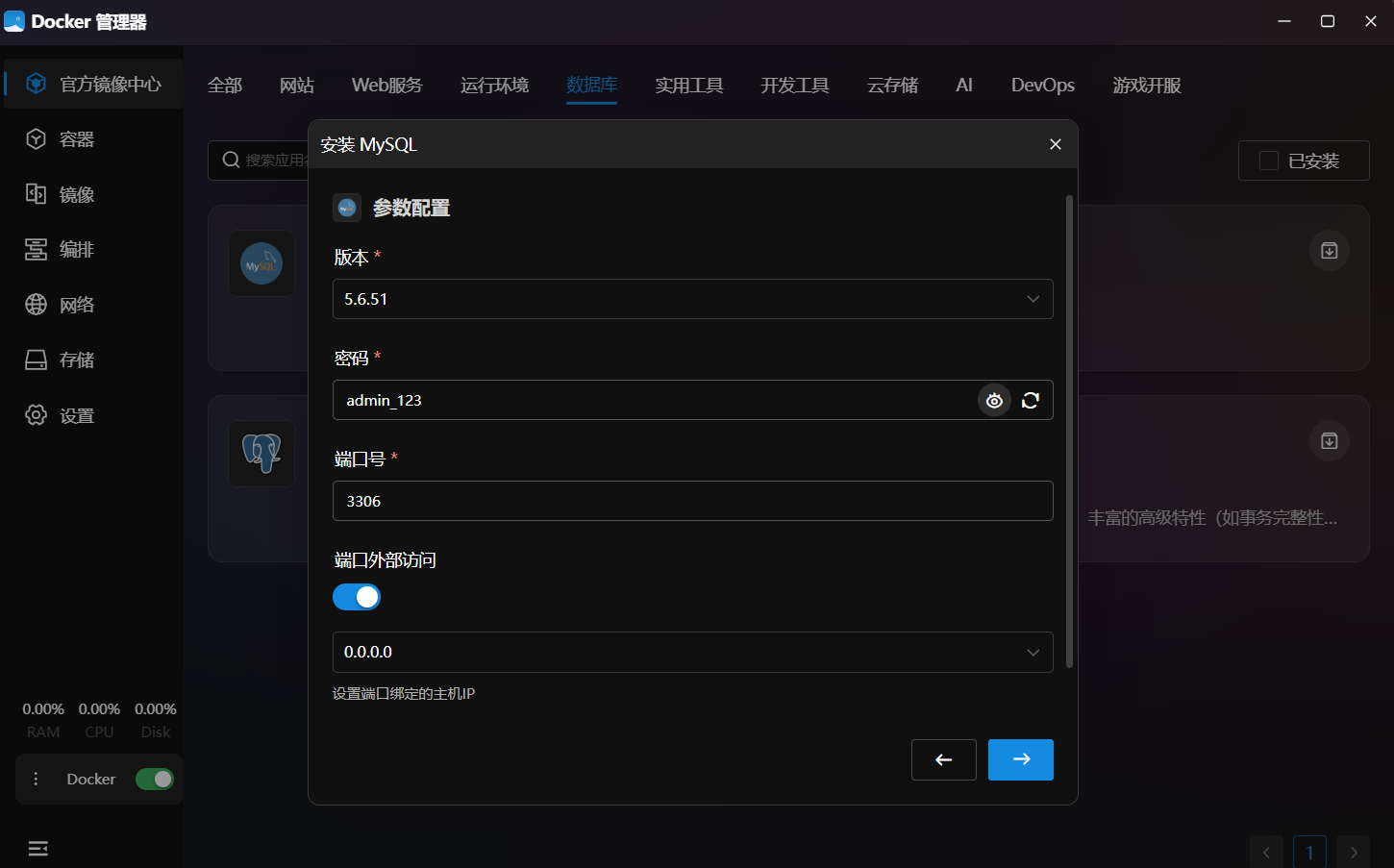Switch to the 全部 category tab
The width and height of the screenshot is (1394, 868).
coord(225,85)
